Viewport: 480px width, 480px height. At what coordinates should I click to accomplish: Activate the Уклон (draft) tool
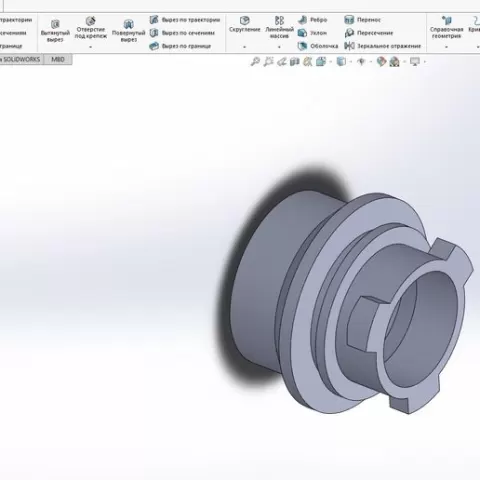[312, 33]
